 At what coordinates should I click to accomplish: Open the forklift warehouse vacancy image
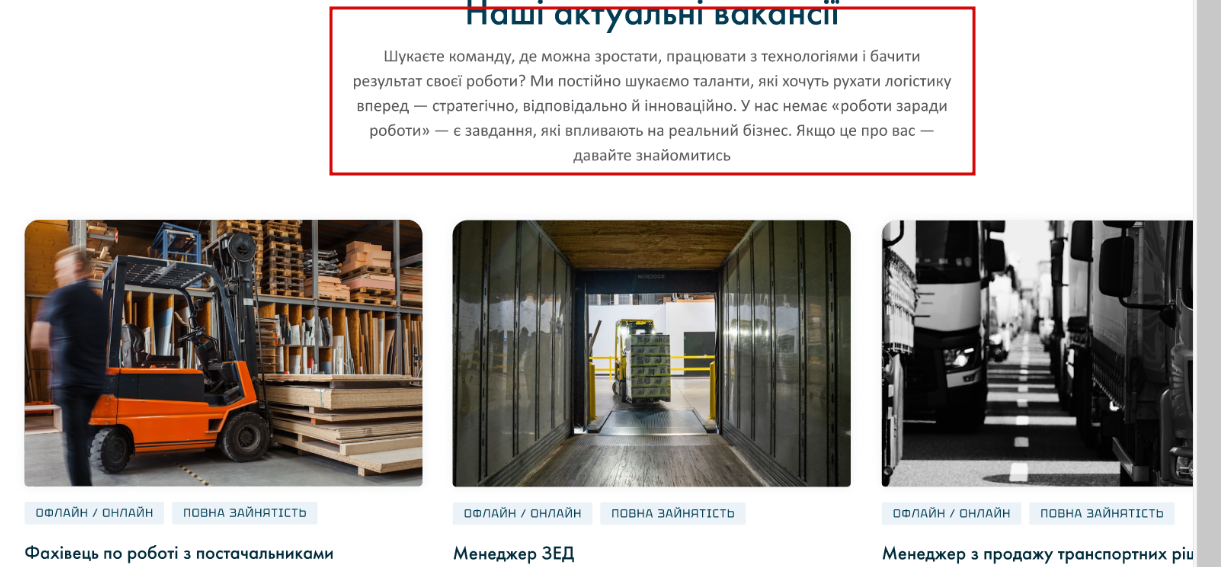coord(223,353)
